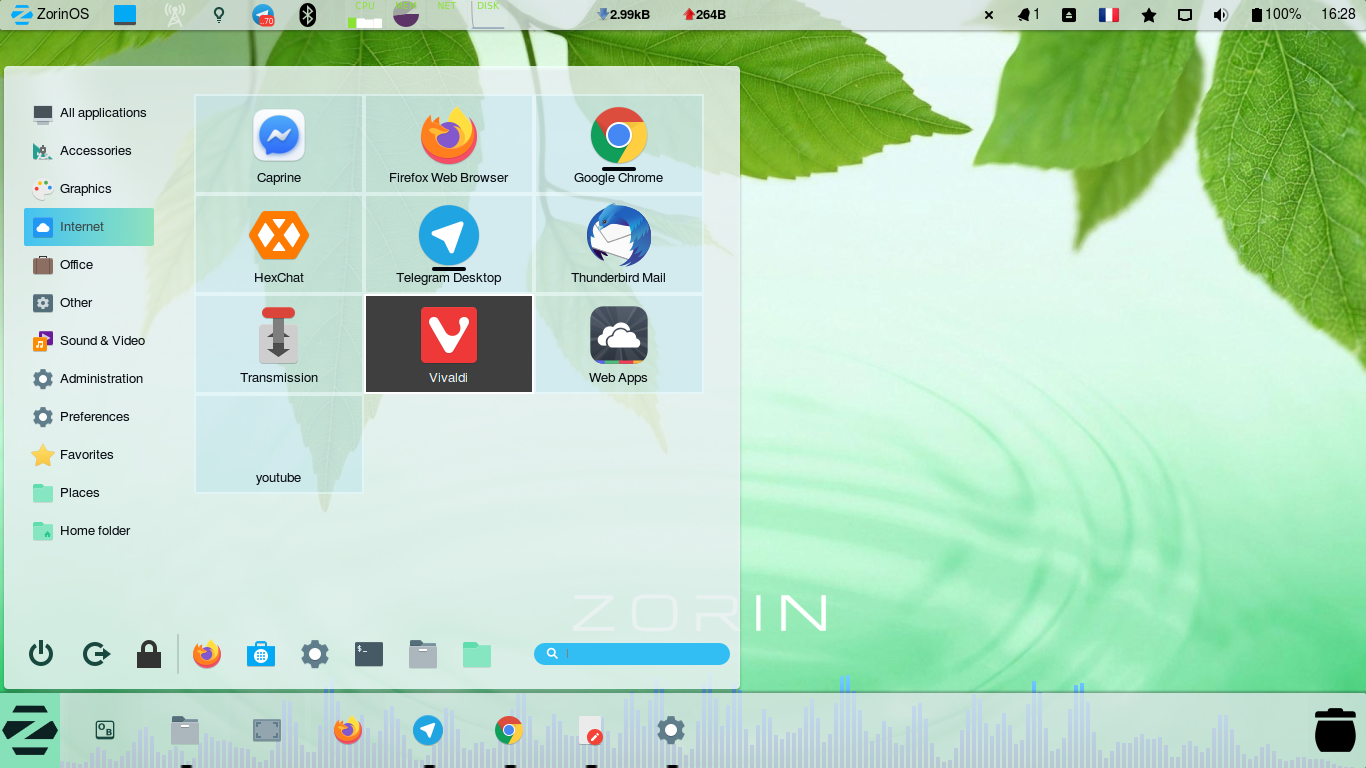This screenshot has width=1366, height=768.
Task: Click the blue desktop icon in top panel
Action: 125,15
